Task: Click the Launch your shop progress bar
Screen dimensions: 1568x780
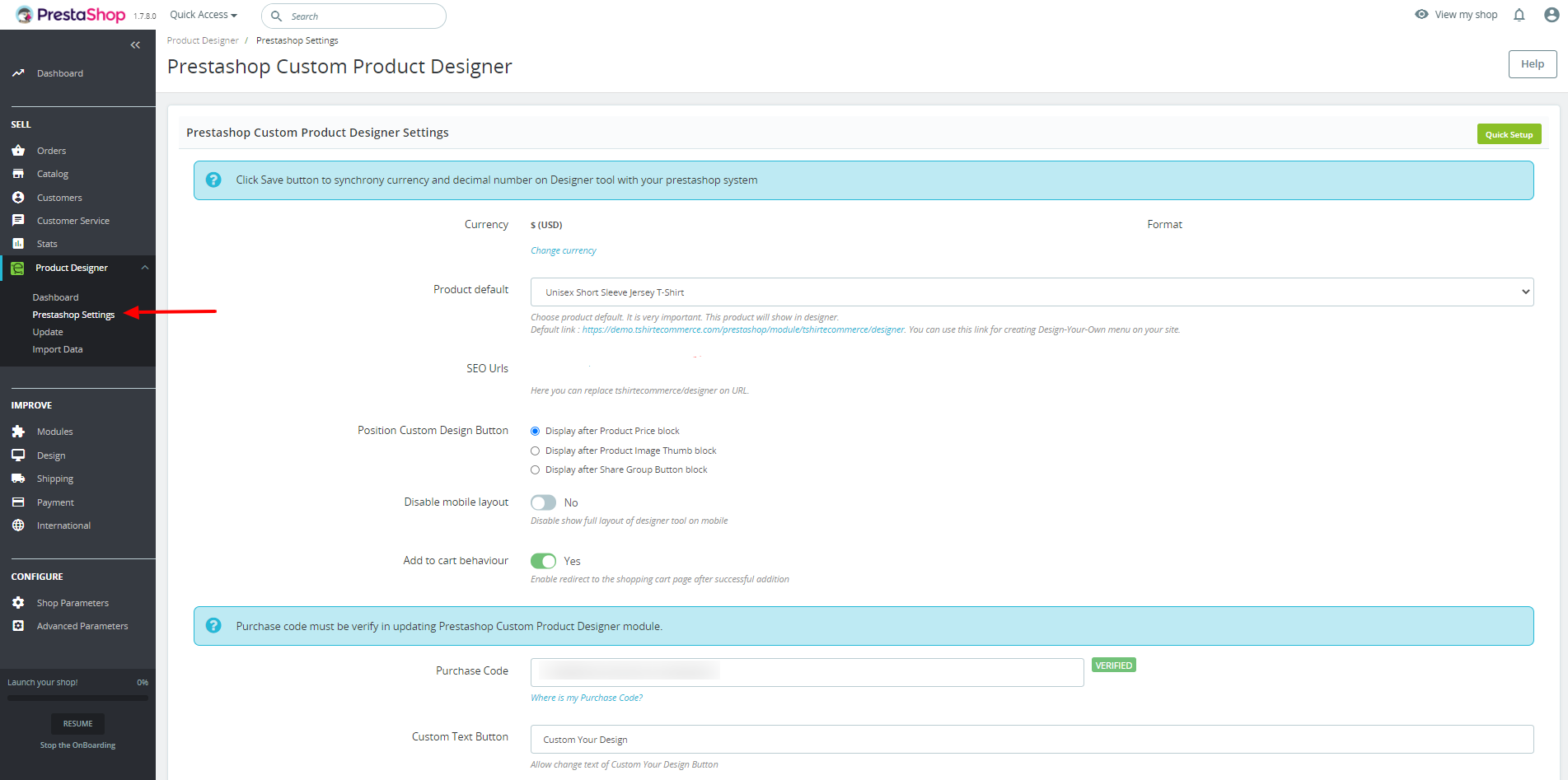Action: [77, 698]
